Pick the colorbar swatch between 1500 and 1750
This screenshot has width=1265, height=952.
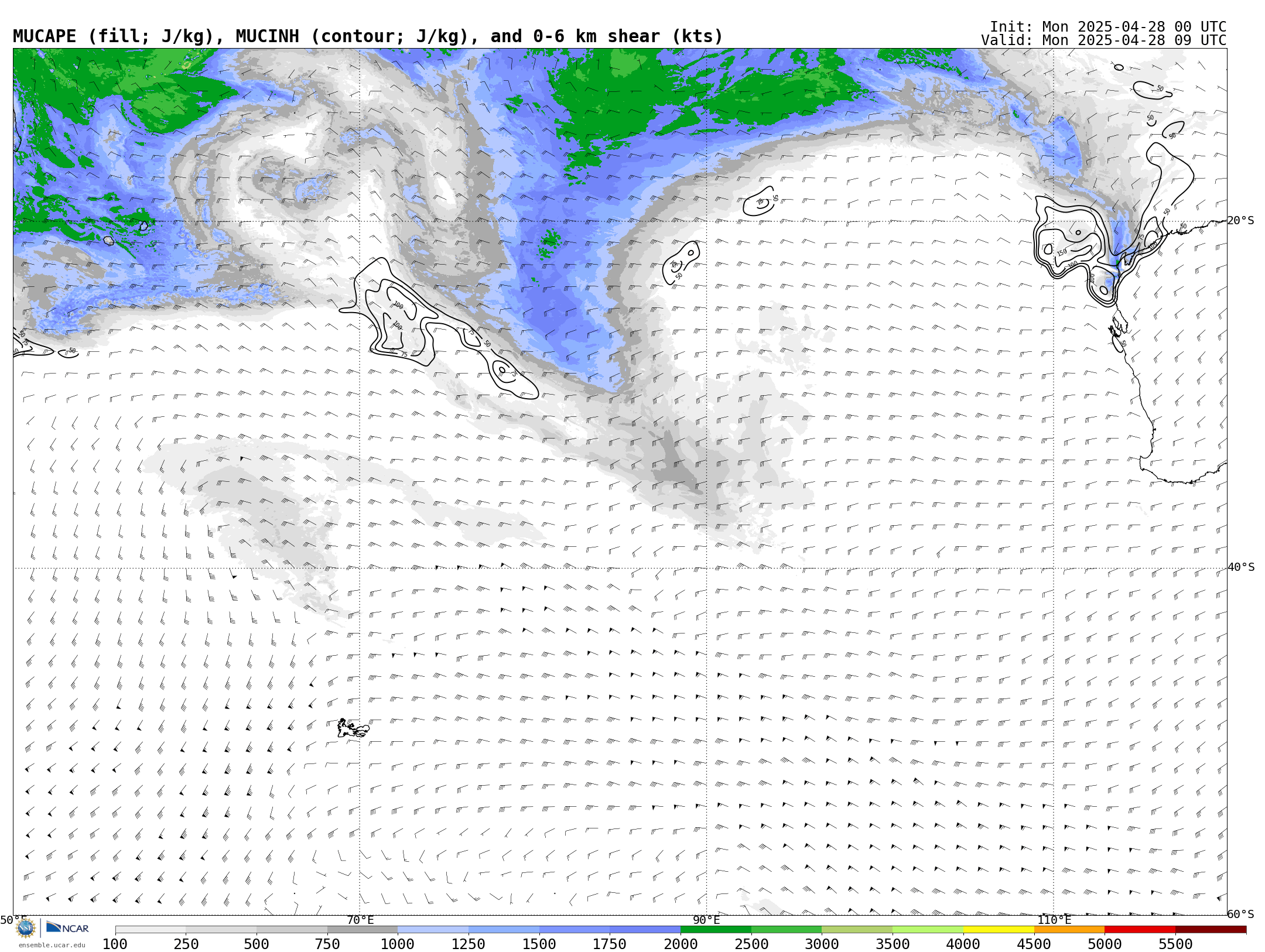pos(575,930)
